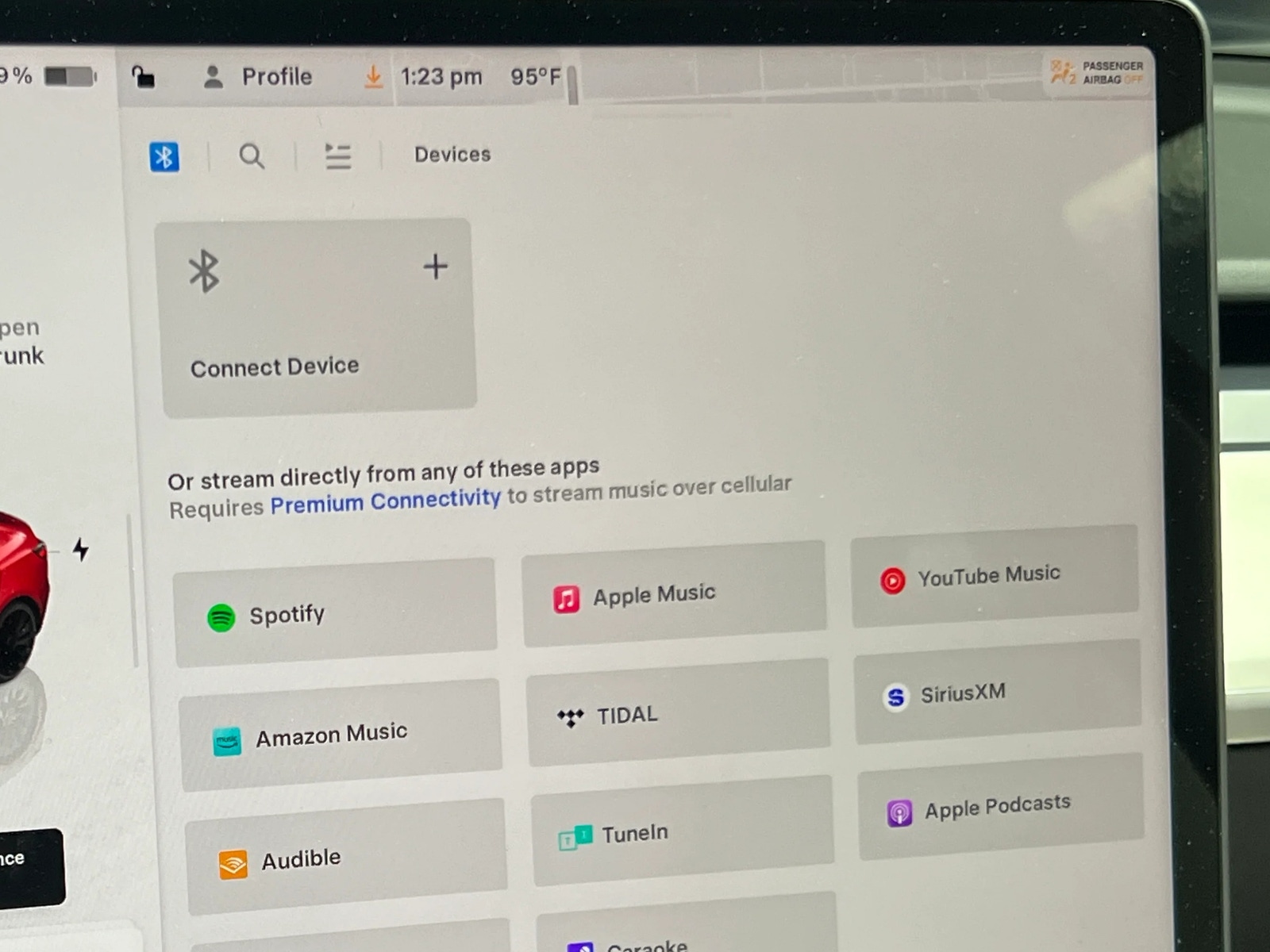Tap the Open Trunk label
The image size is (1270, 952).
[21, 341]
